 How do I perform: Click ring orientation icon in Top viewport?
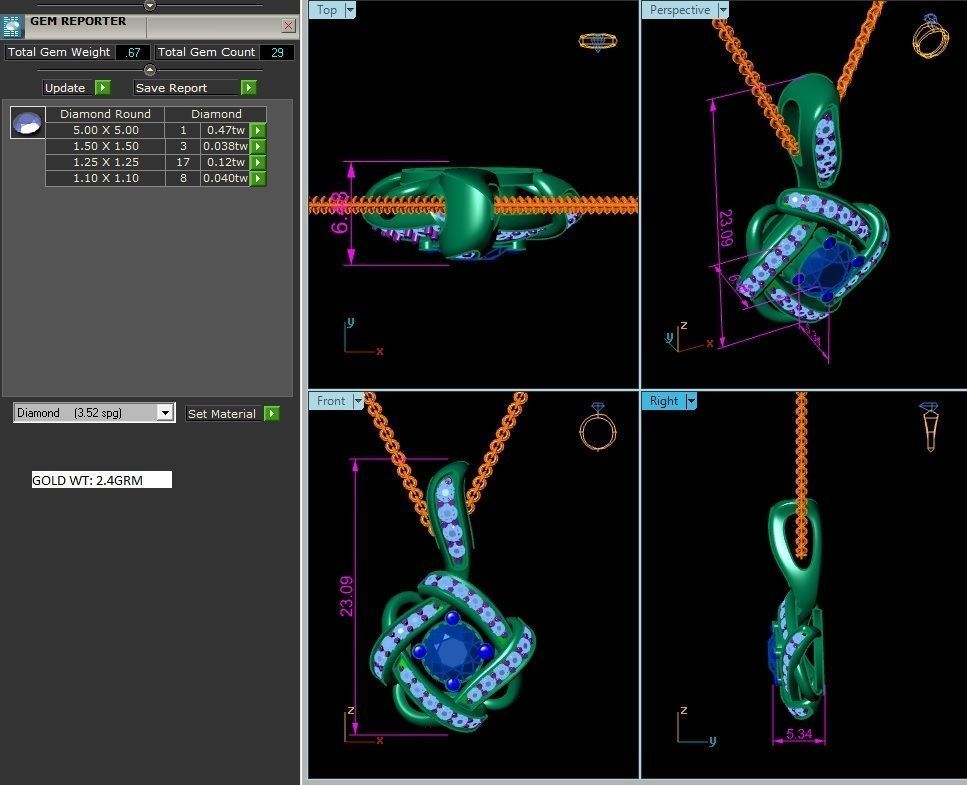pyautogui.click(x=598, y=42)
